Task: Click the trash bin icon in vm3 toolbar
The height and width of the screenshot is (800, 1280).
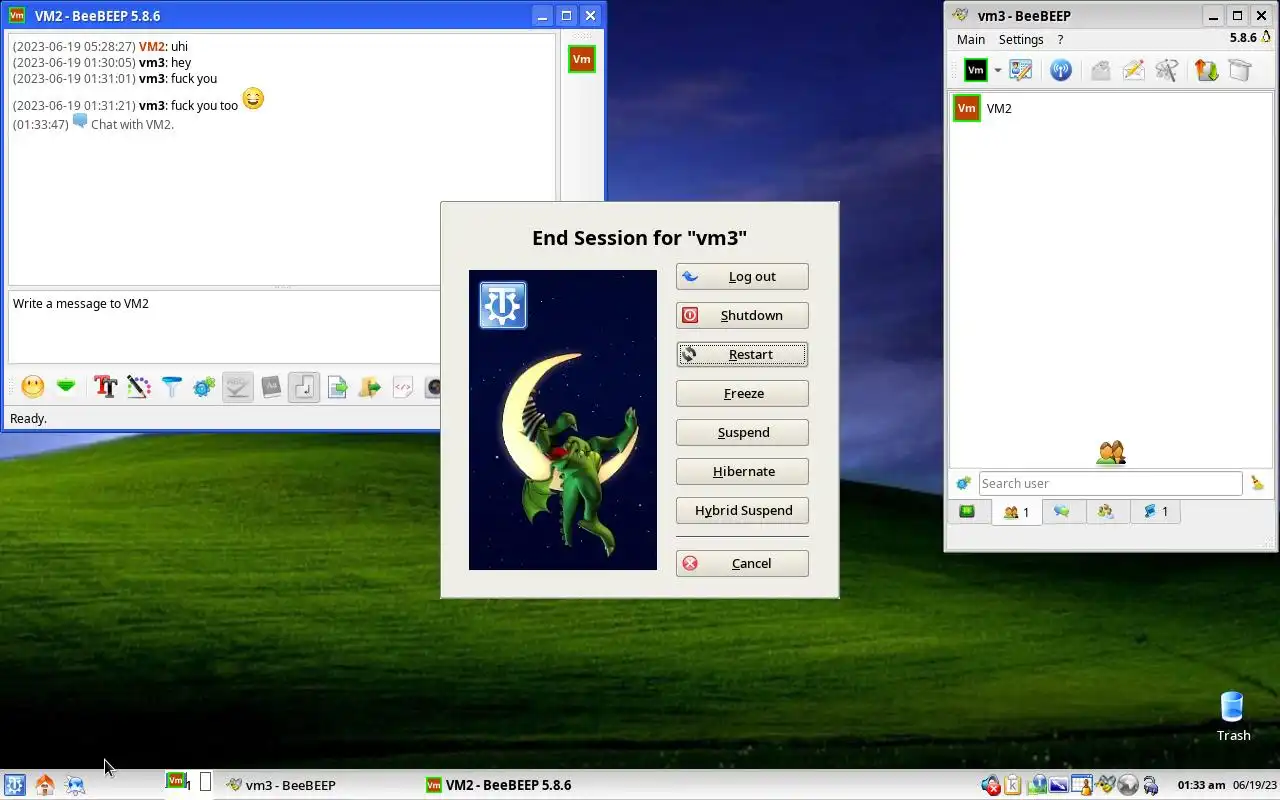Action: [x=1240, y=70]
